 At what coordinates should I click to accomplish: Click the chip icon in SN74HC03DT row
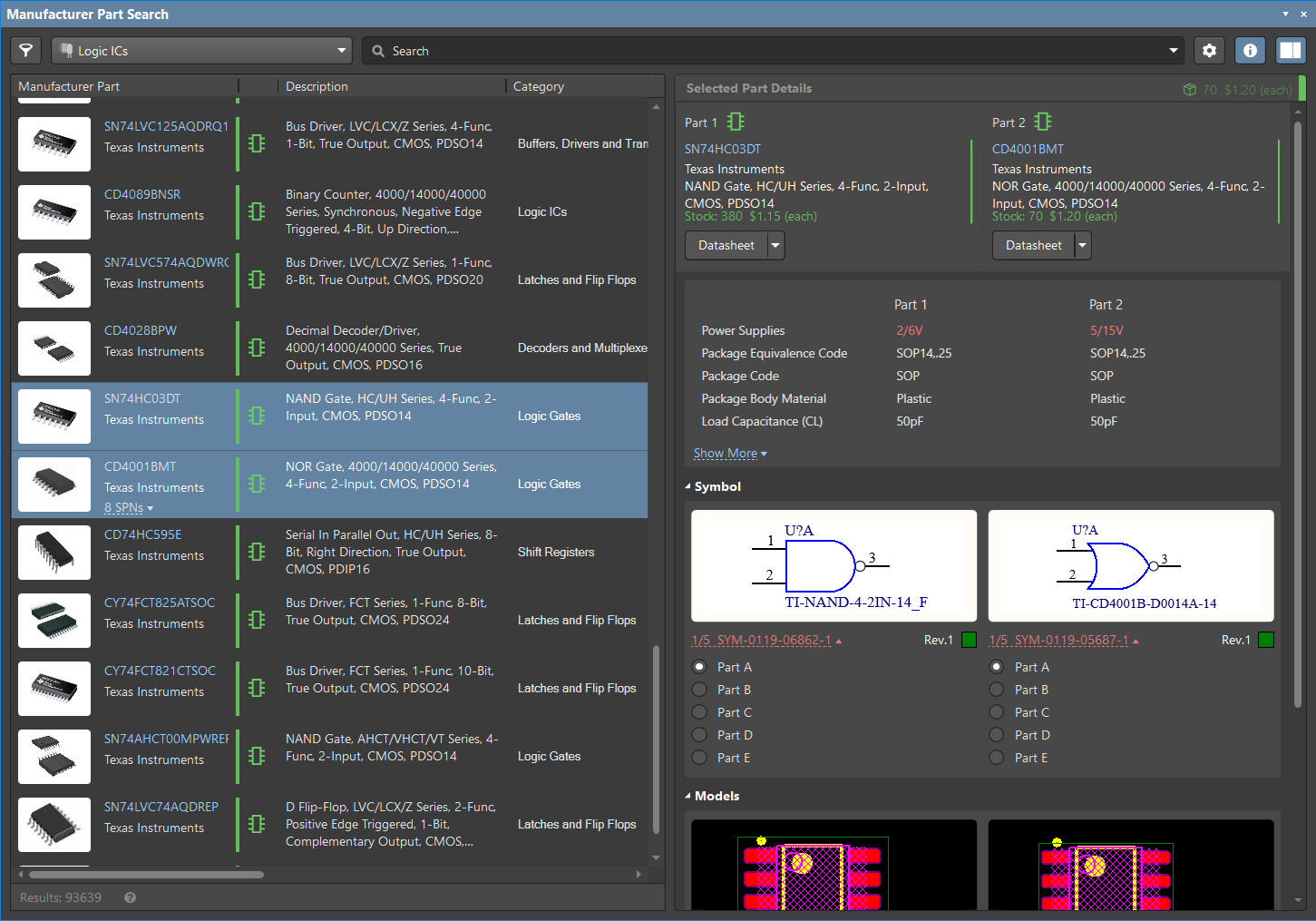tap(257, 416)
